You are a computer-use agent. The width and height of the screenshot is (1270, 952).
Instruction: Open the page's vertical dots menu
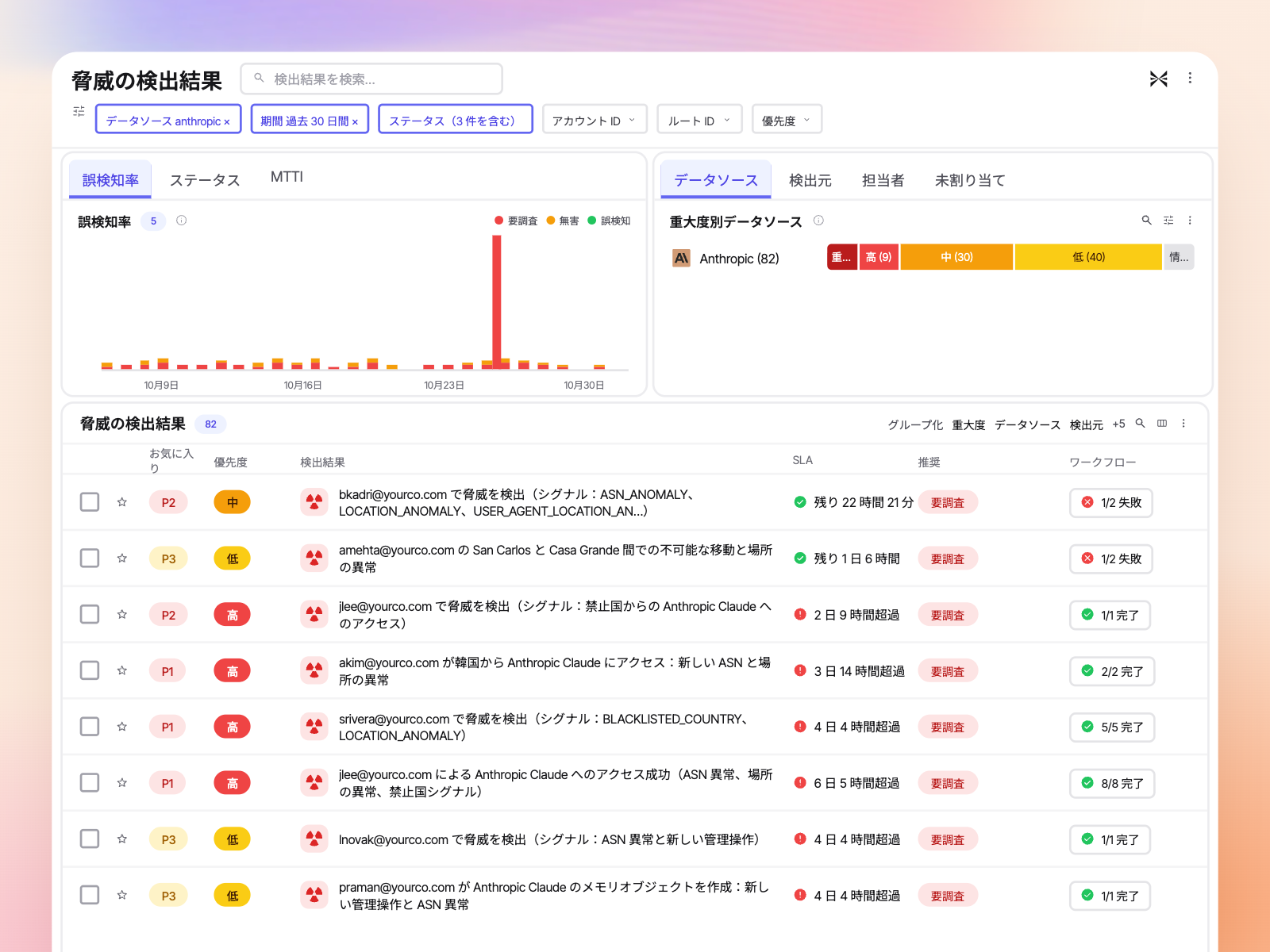[1190, 78]
